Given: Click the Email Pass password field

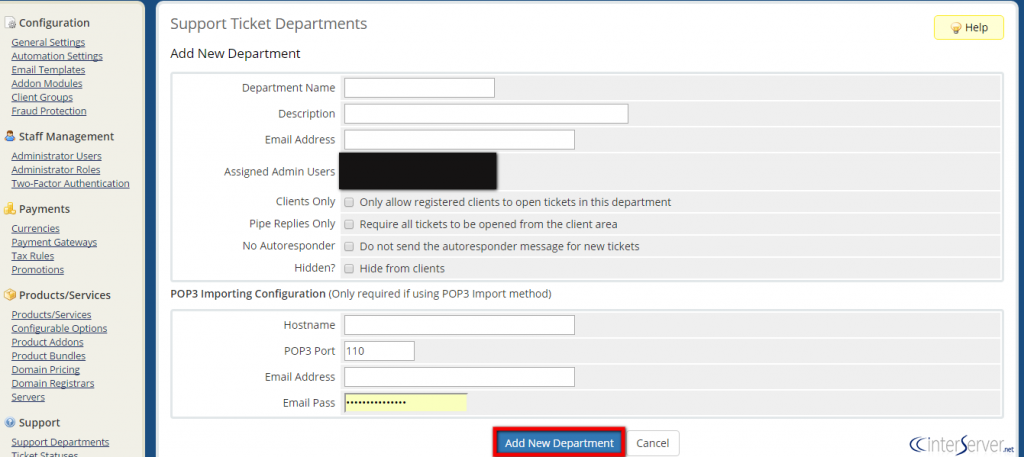Looking at the screenshot, I should click(406, 403).
